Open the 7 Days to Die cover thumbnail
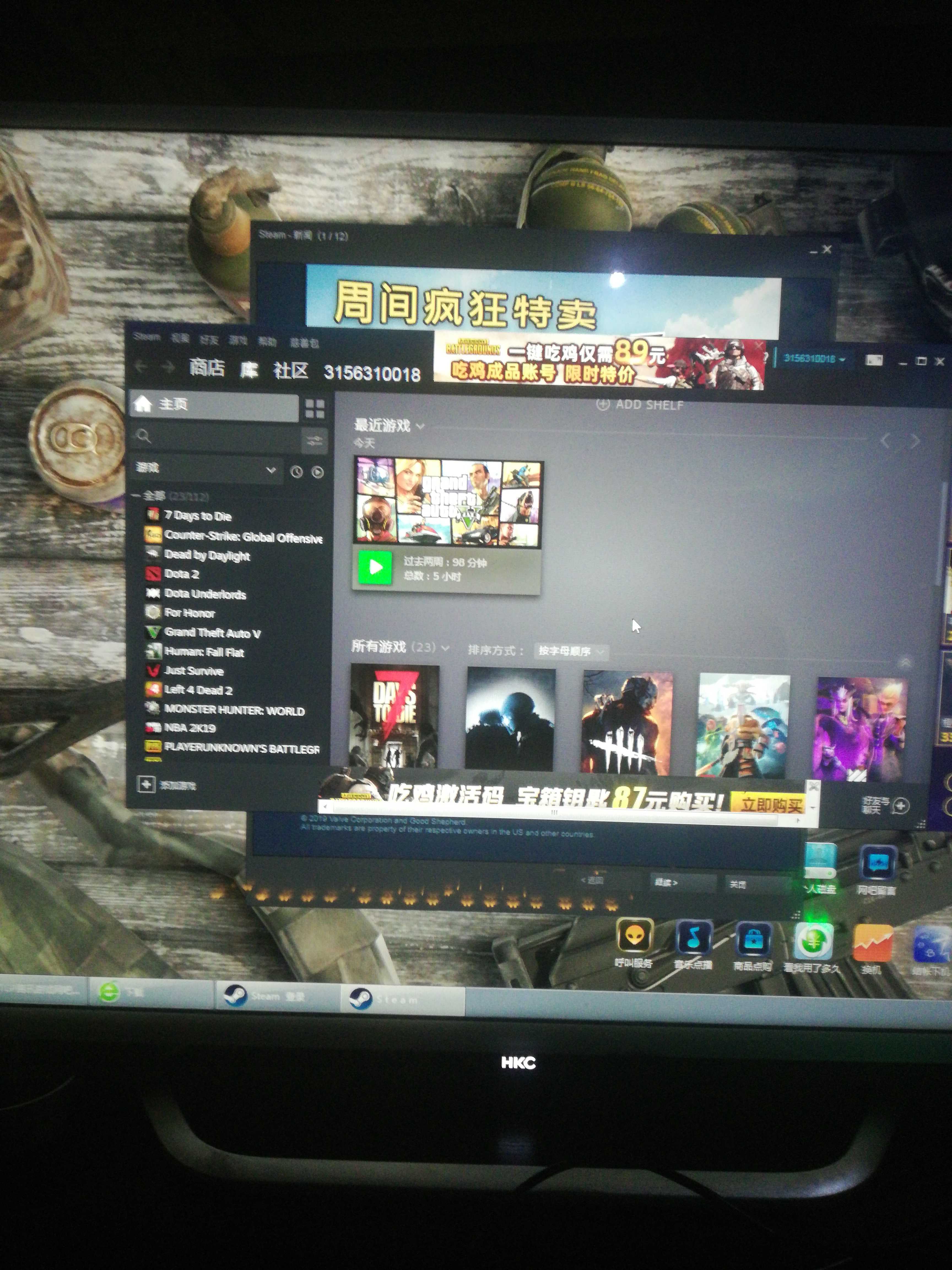Image resolution: width=952 pixels, height=1270 pixels. (x=394, y=717)
